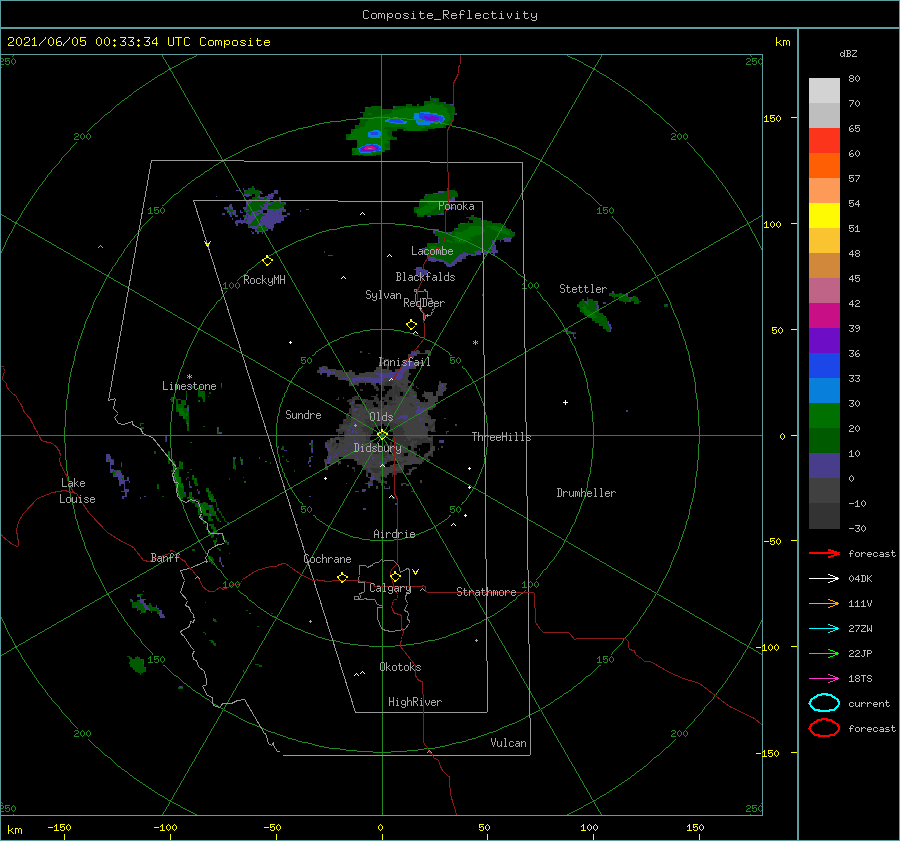Click the red forecast arrow in legend

824,553
